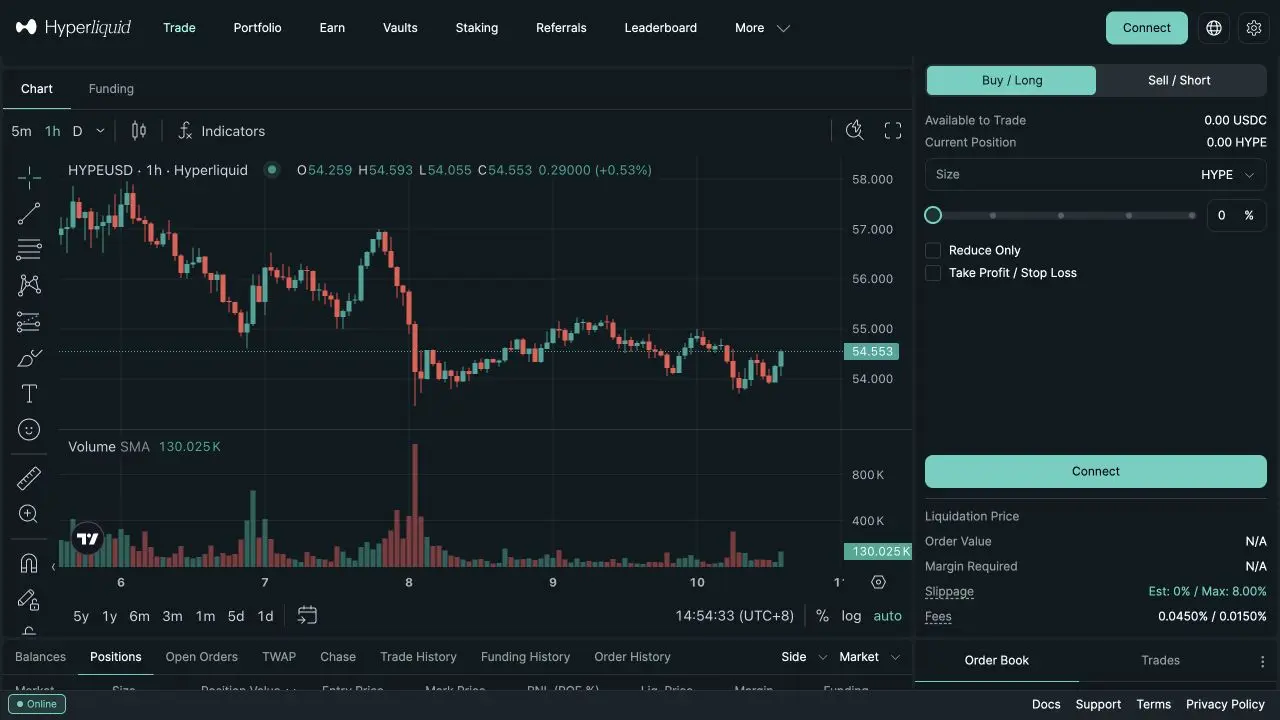This screenshot has height=720, width=1280.
Task: Click the Hyperliquid logo
Action: pos(73,28)
